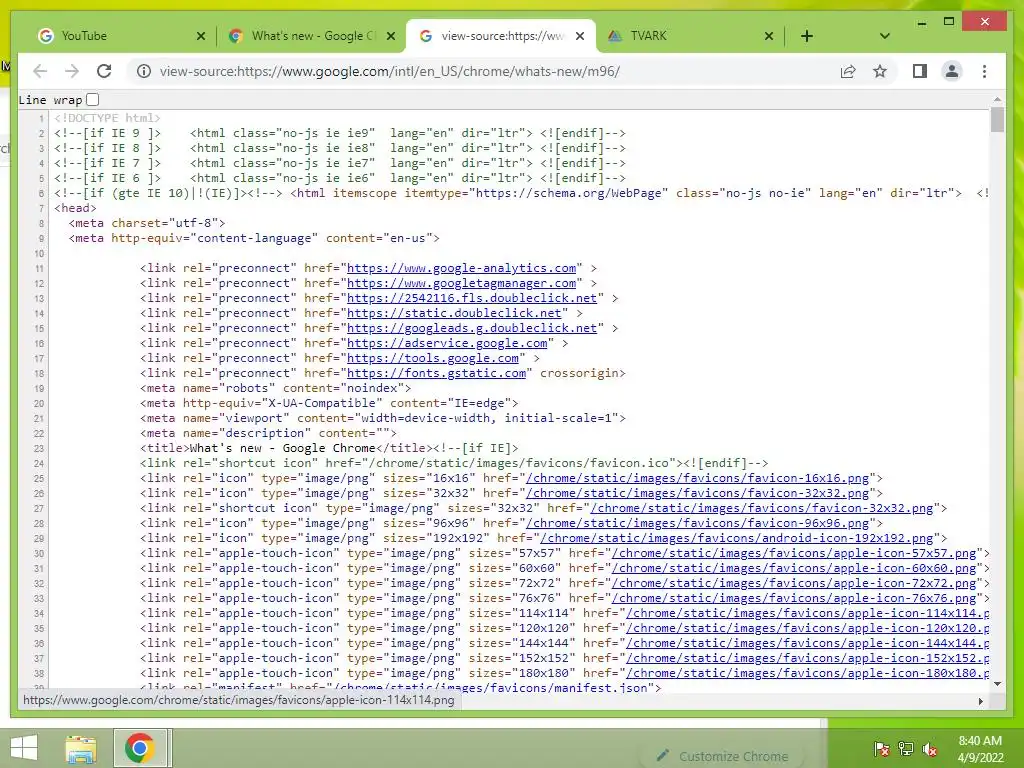Image resolution: width=1024 pixels, height=768 pixels.
Task: Open the search tabs chevron
Action: tap(884, 36)
